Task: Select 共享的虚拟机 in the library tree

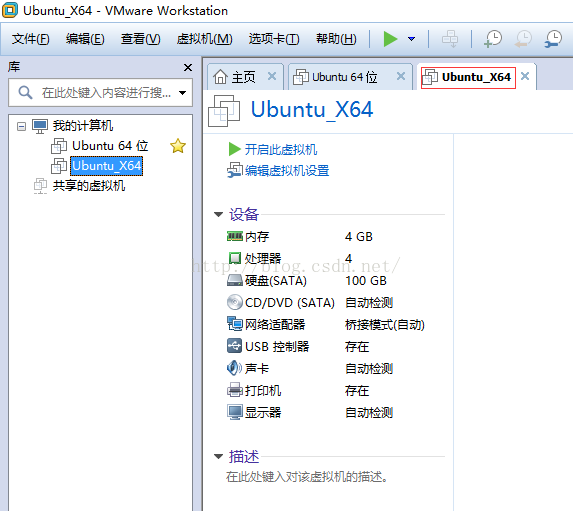Action: coord(88,186)
